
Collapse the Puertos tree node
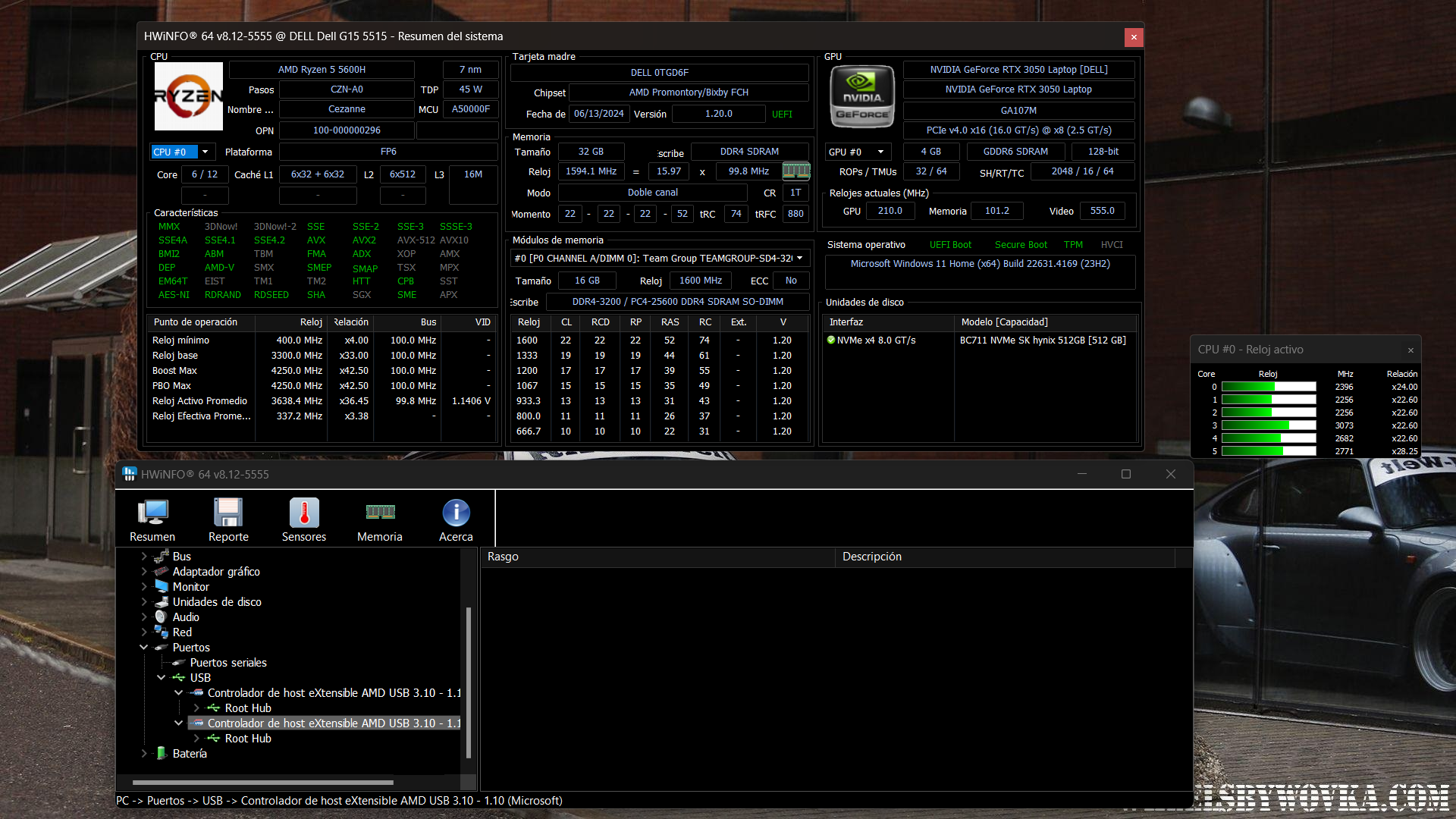(x=144, y=648)
